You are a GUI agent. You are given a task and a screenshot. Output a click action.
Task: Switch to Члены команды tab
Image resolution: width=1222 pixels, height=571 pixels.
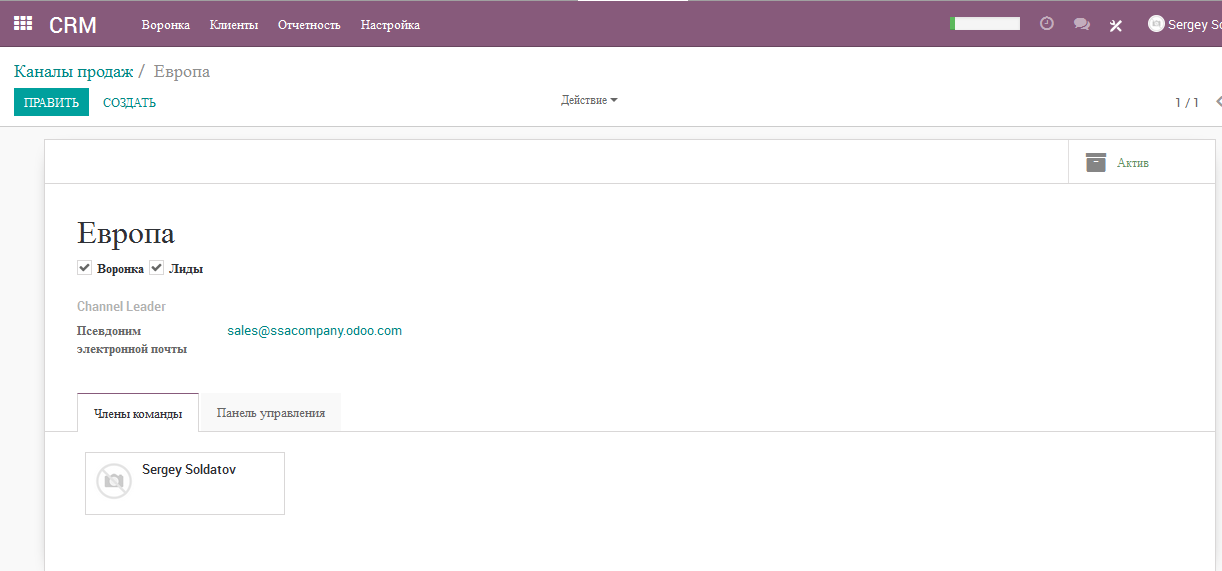[x=138, y=413]
